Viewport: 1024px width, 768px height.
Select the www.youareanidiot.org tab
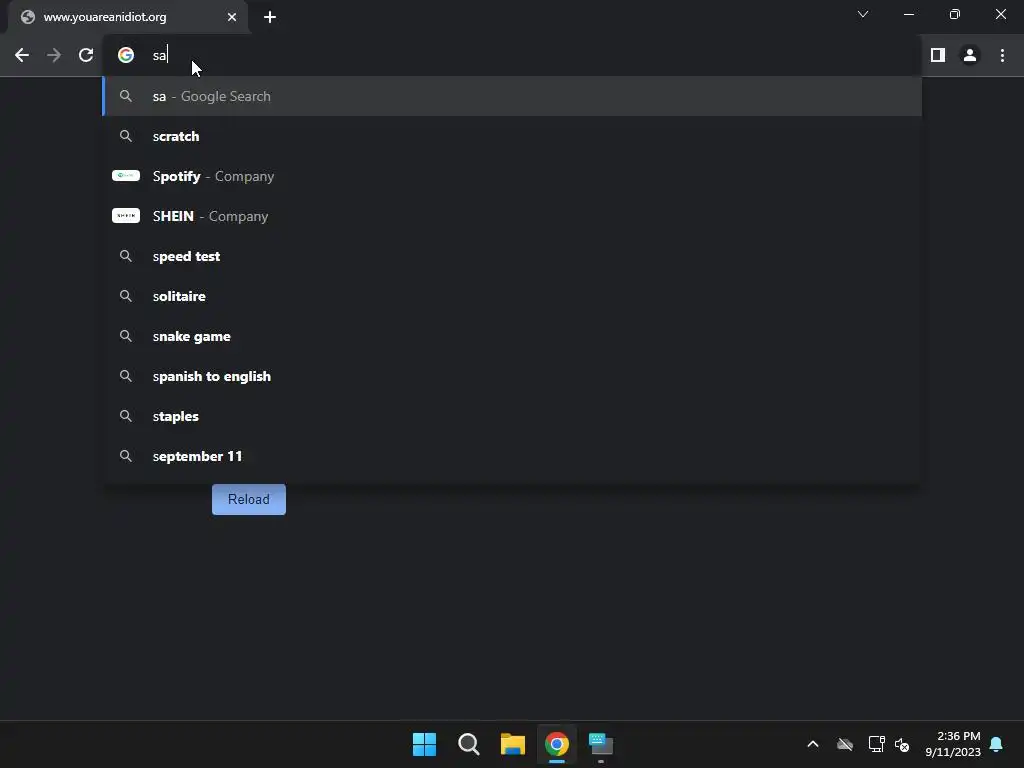[128, 17]
